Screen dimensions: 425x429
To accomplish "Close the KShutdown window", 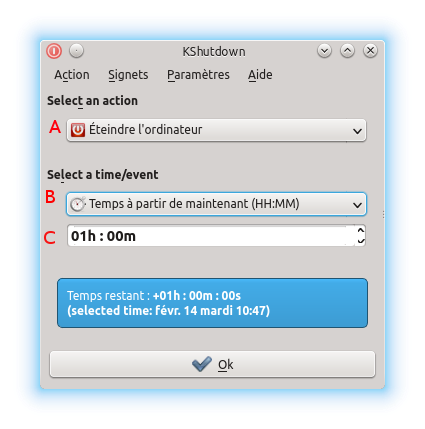I will click(370, 51).
